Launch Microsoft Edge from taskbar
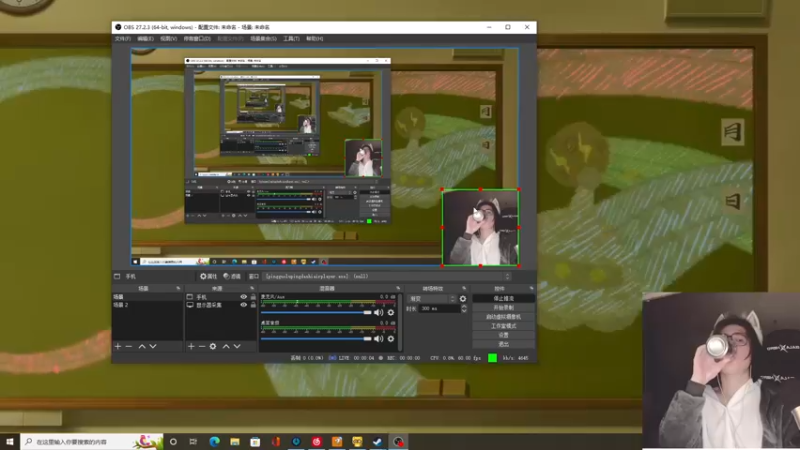800x450 pixels. pos(214,441)
